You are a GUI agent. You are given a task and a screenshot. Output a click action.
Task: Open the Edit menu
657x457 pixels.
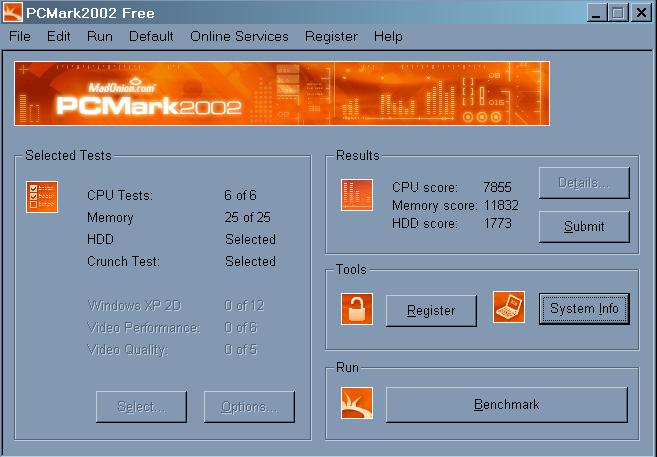point(59,36)
